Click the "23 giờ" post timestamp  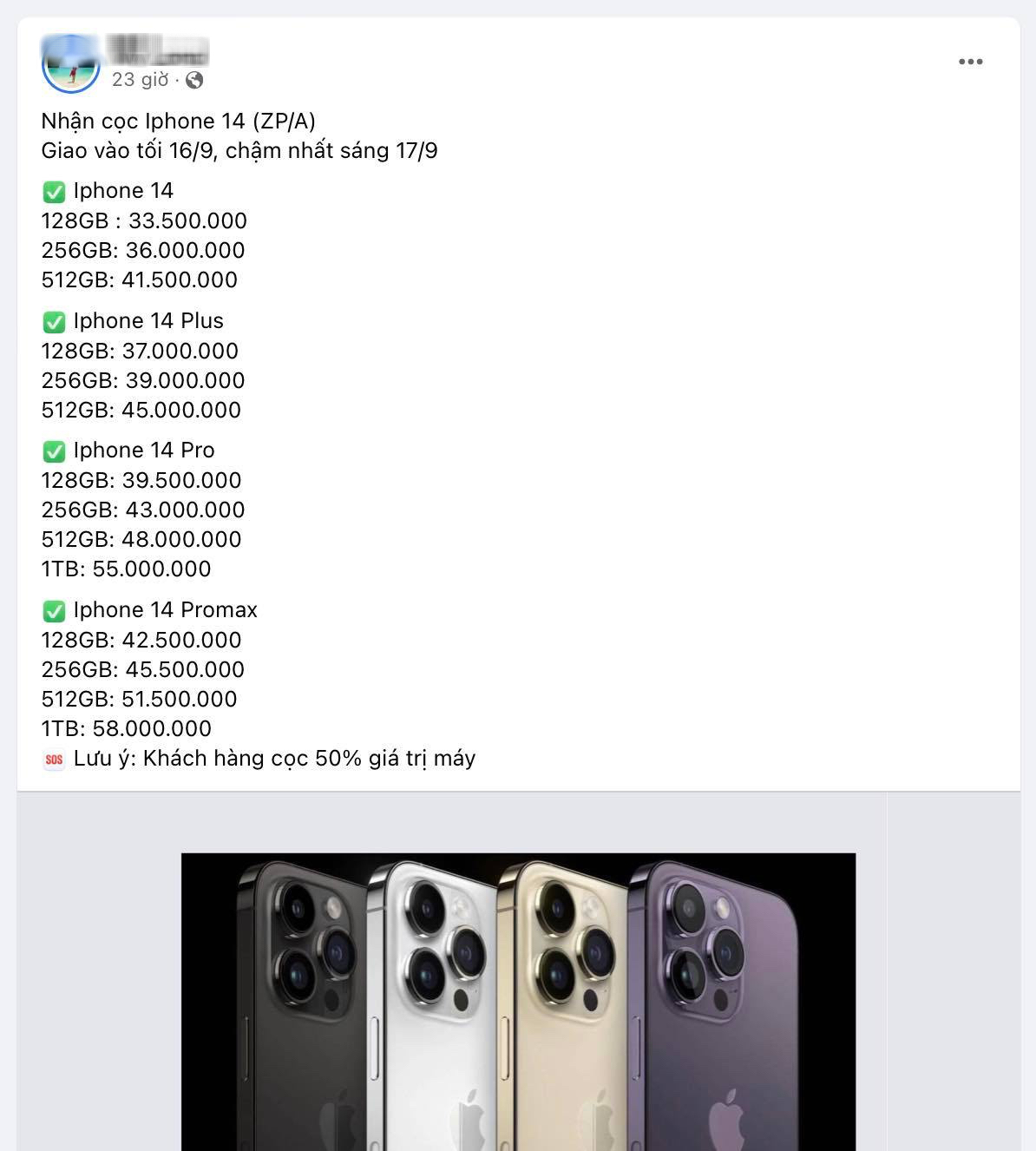140,80
